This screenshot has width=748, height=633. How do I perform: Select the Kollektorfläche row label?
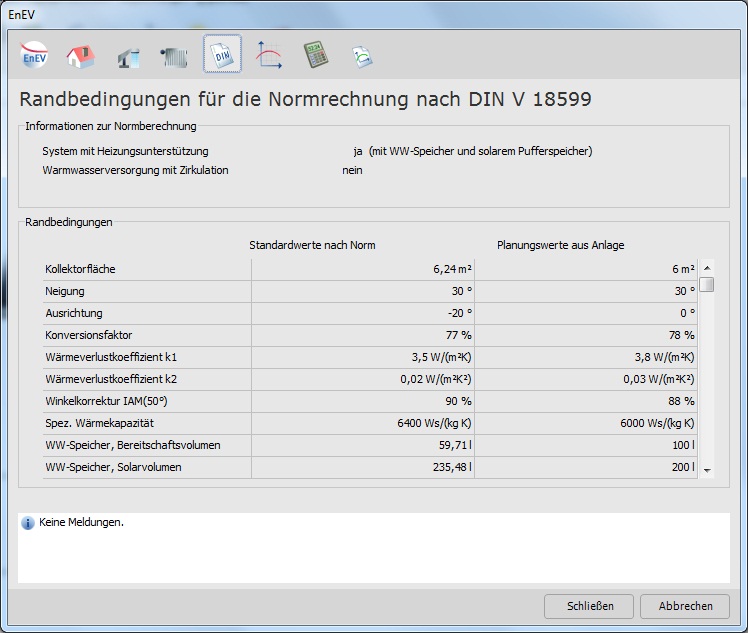tap(87, 269)
